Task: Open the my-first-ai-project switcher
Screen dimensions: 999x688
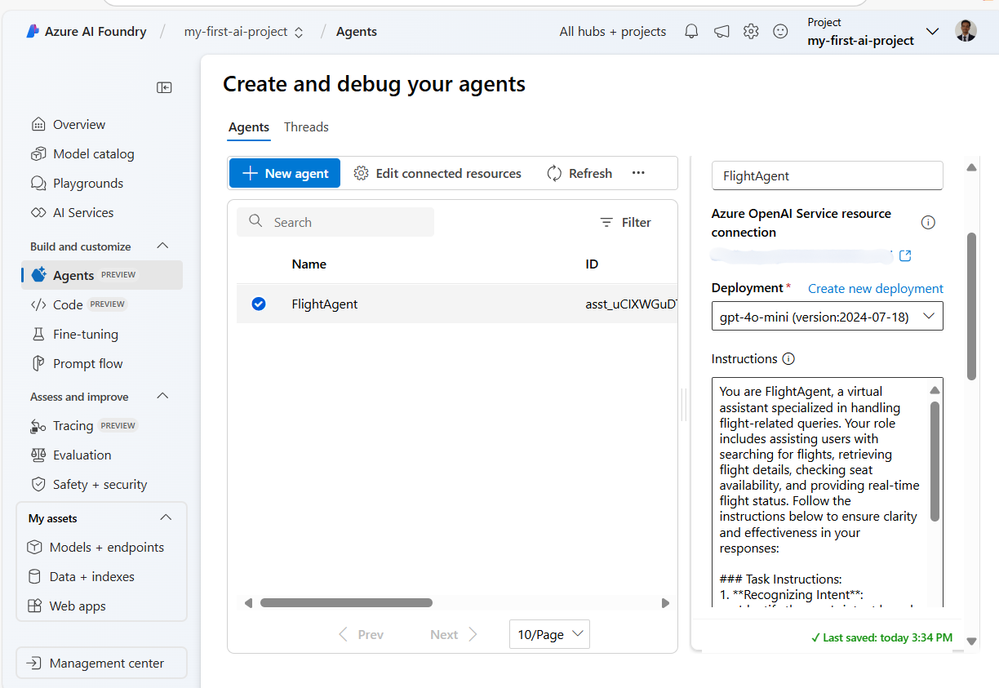Action: [x=243, y=32]
